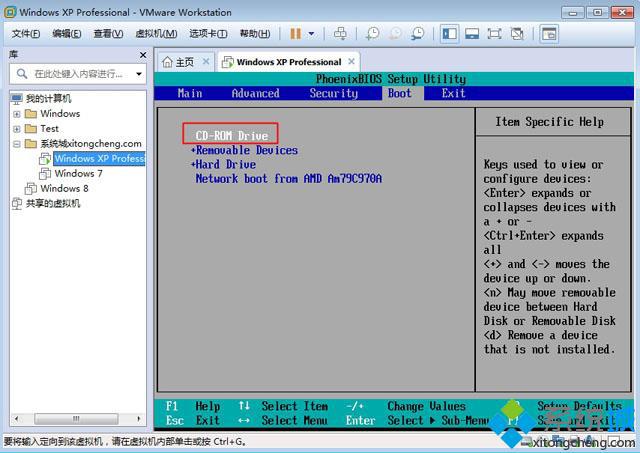Screen dimensions: 640x453
Task: Switch to Unity mode icon
Action: tap(517, 33)
